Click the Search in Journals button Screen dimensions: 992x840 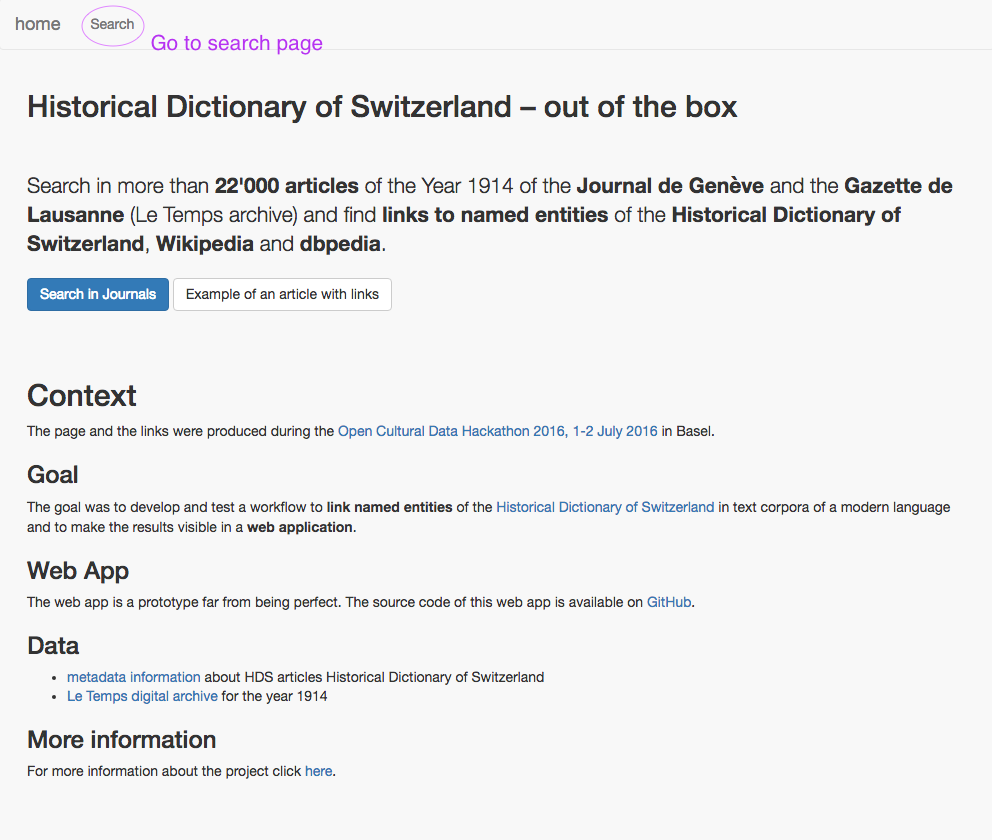[98, 294]
